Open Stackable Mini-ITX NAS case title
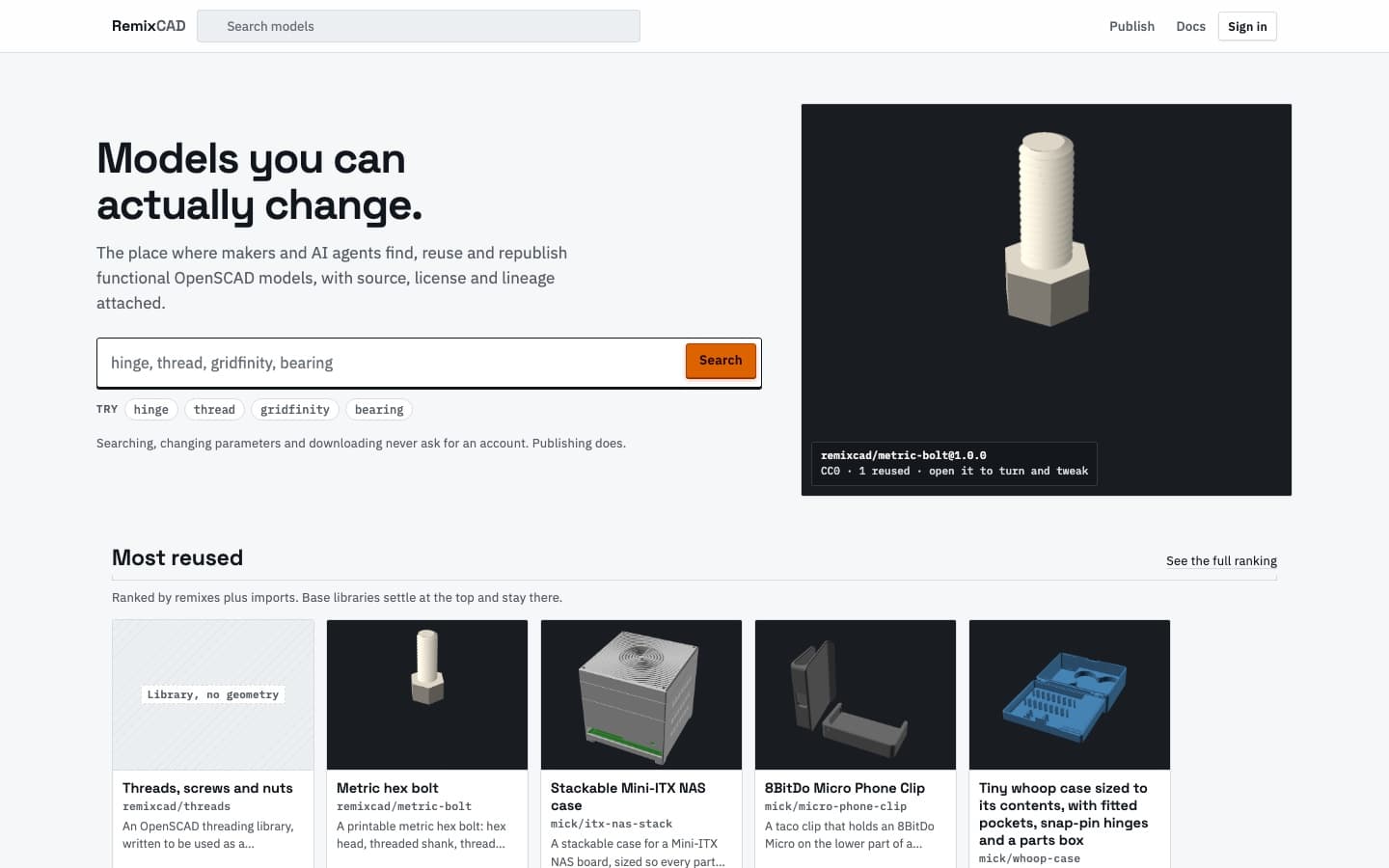The height and width of the screenshot is (868, 1389). (628, 797)
